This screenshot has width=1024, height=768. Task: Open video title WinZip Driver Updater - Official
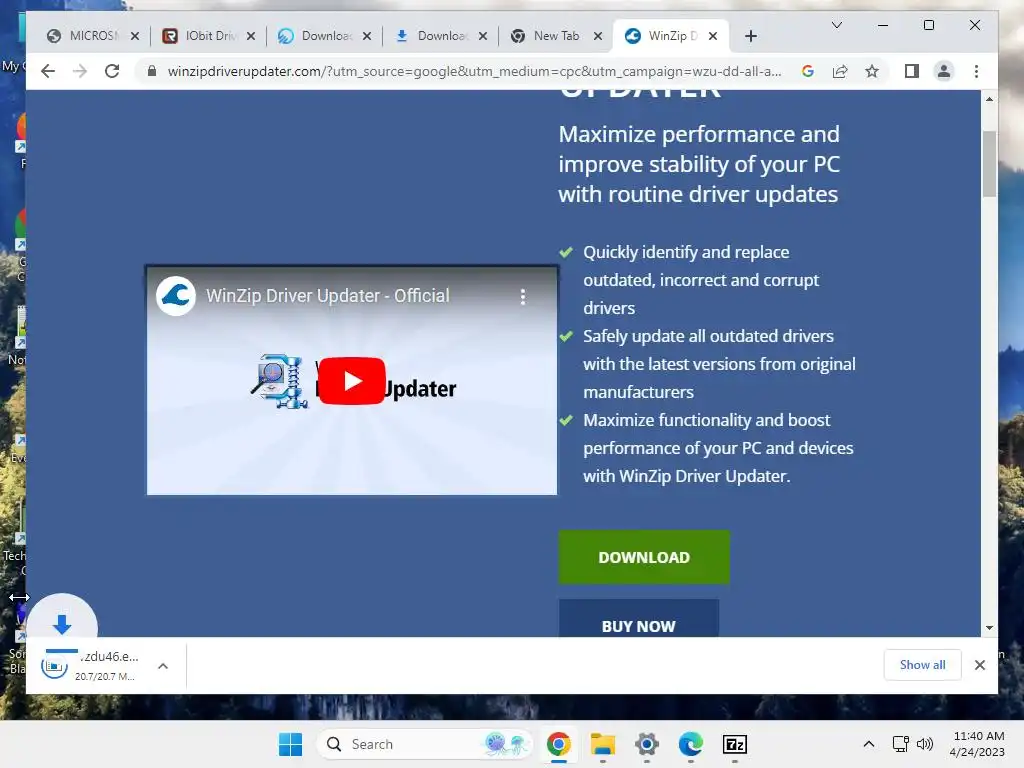328,296
